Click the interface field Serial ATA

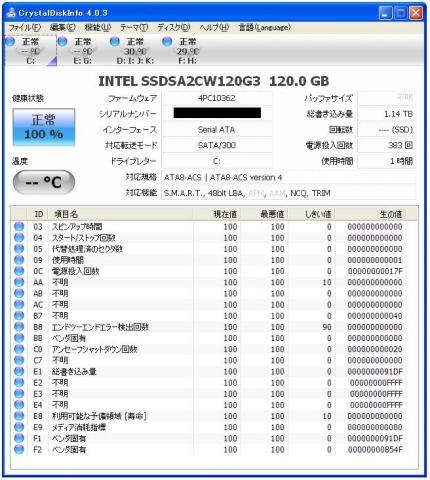point(217,130)
